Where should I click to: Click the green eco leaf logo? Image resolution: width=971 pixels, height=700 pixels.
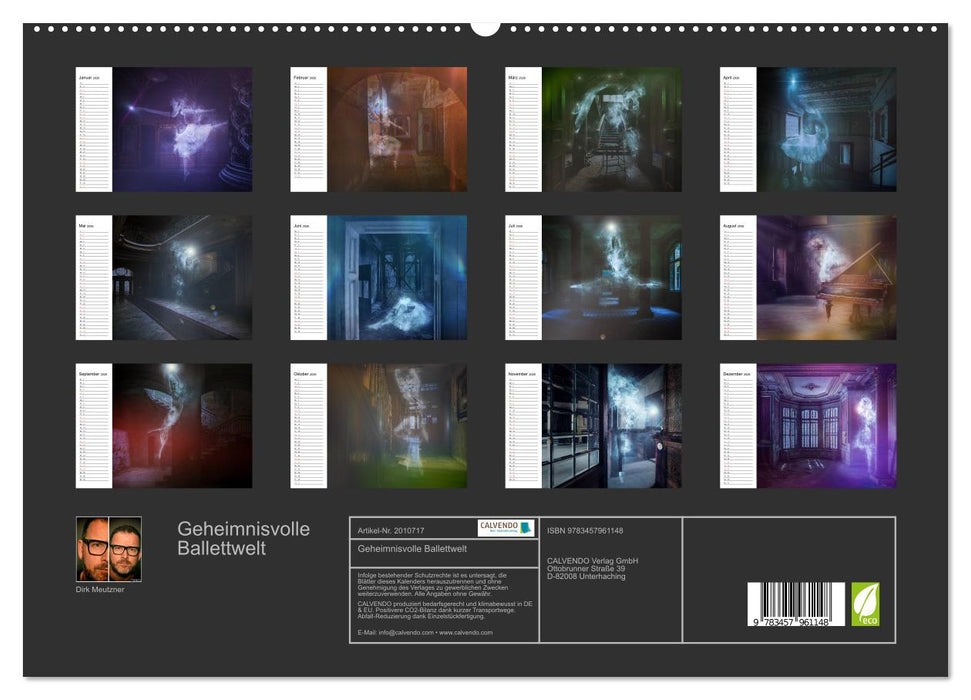point(868,602)
